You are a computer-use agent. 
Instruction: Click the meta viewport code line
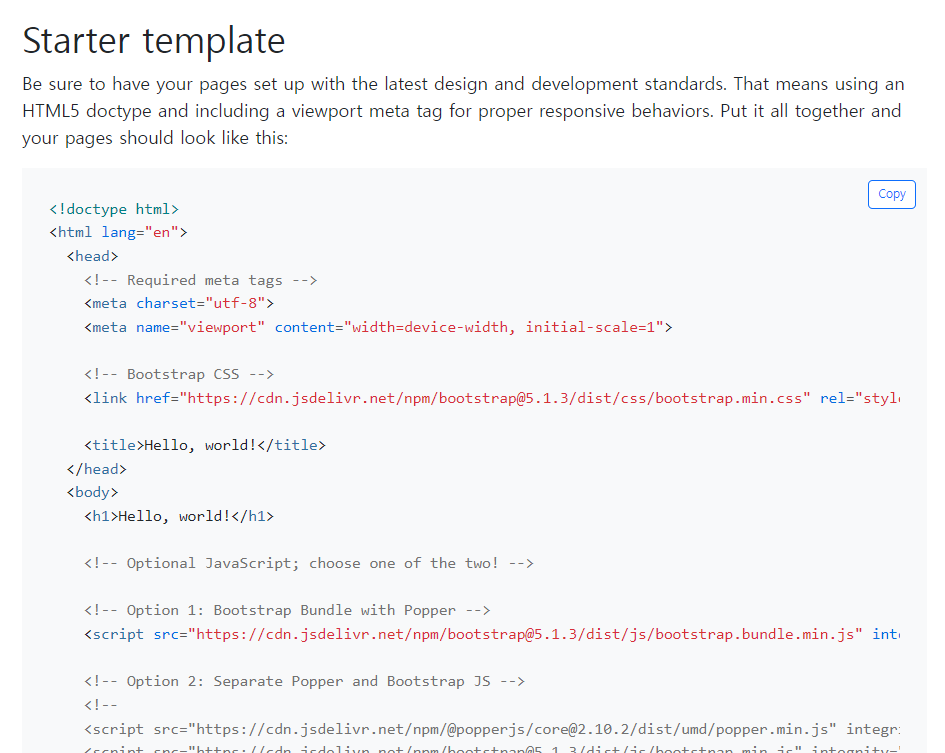click(x=378, y=327)
